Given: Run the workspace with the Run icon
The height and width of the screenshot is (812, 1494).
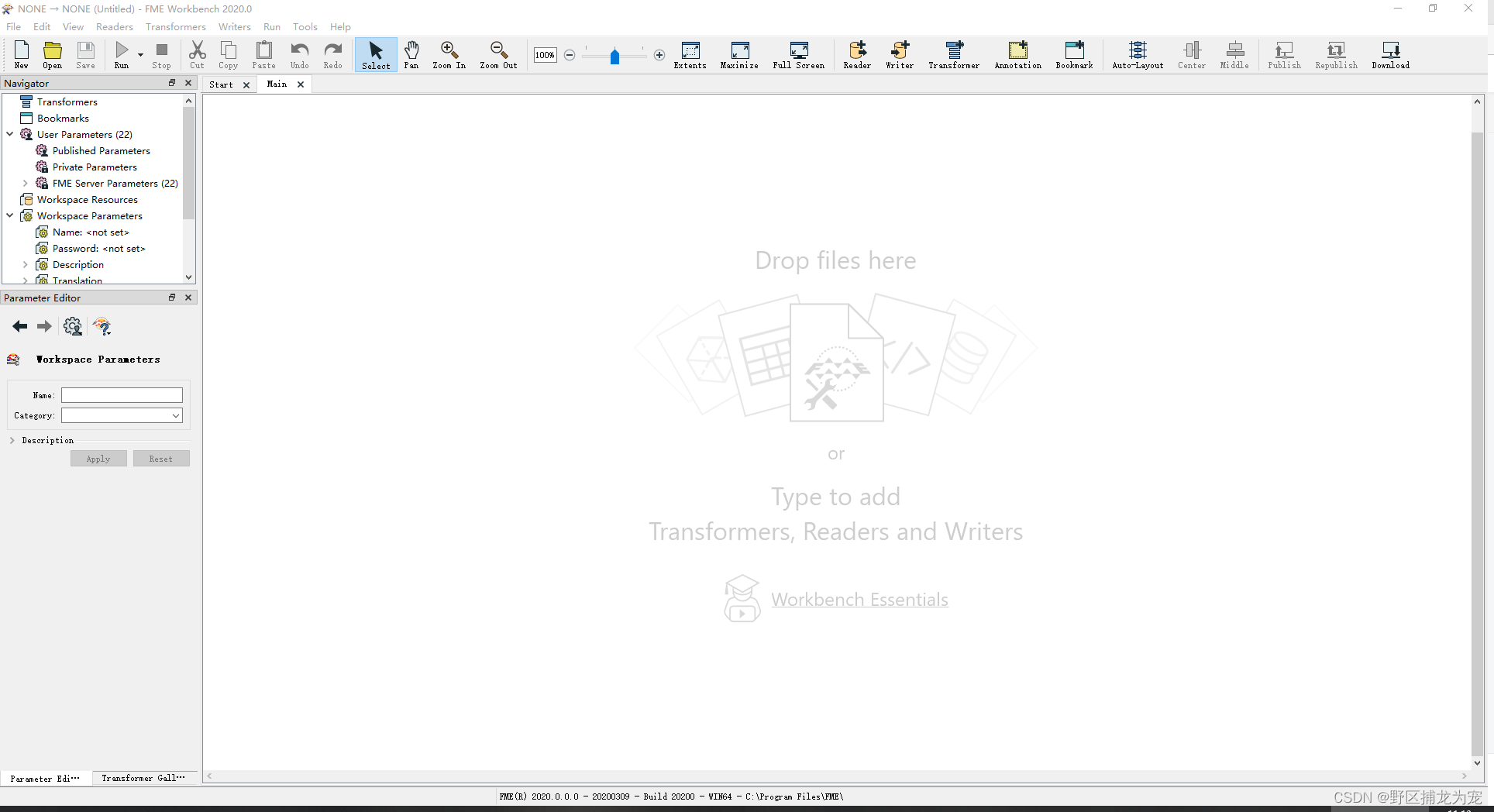Looking at the screenshot, I should pyautogui.click(x=122, y=55).
